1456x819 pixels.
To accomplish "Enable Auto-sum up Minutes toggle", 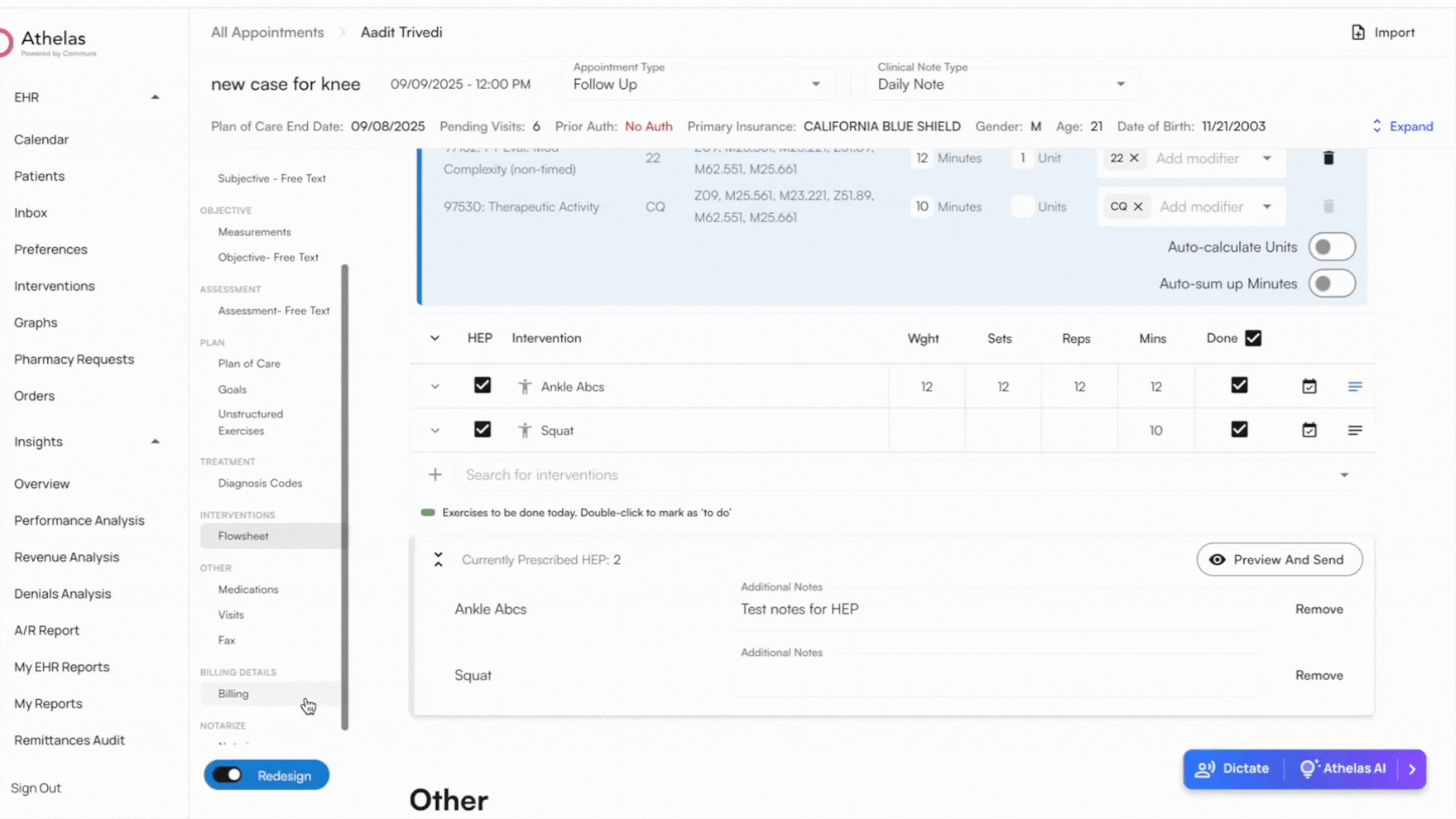I will (x=1332, y=284).
